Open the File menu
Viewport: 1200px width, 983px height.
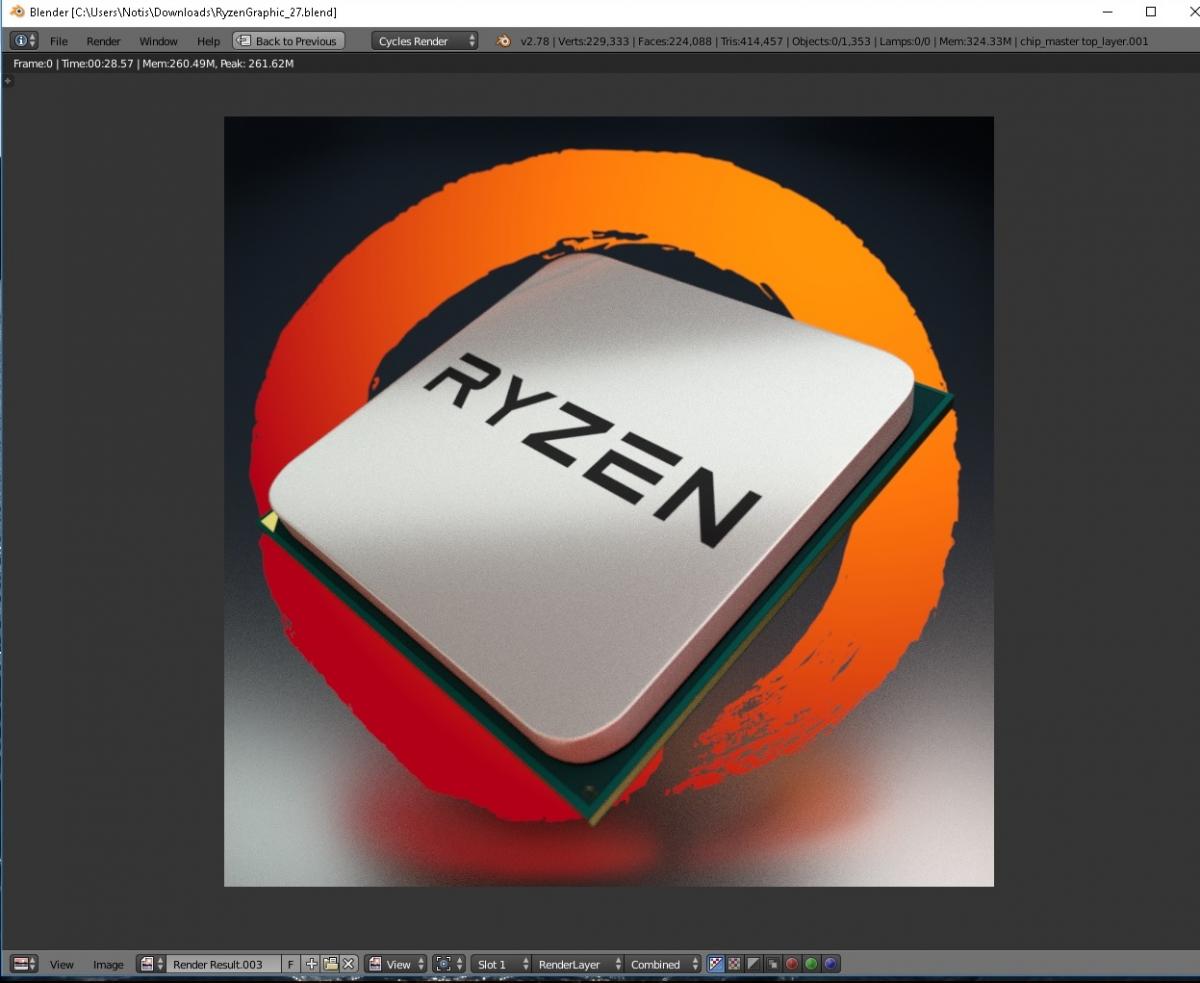[x=59, y=41]
